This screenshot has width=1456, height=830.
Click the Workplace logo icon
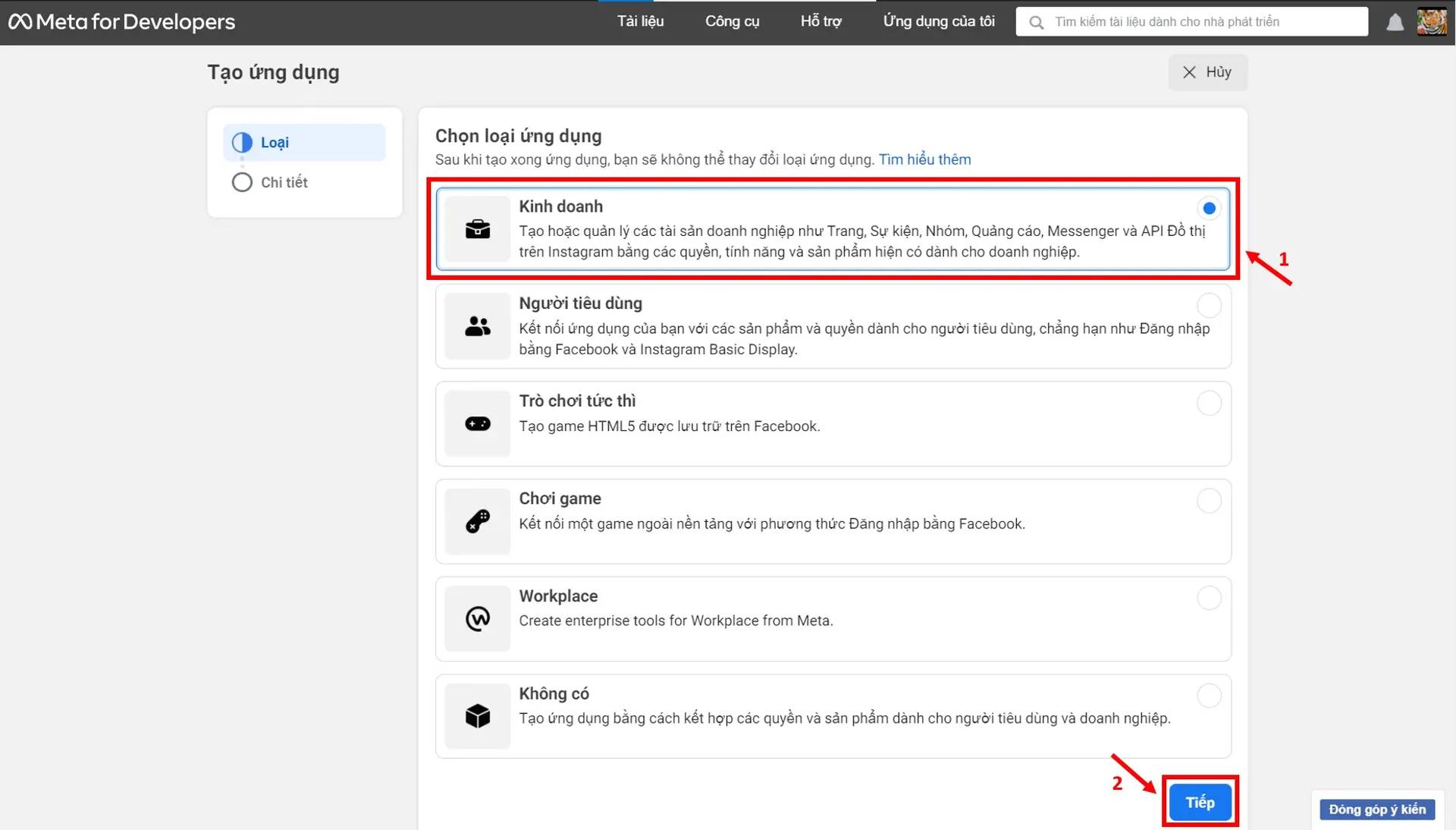(478, 618)
